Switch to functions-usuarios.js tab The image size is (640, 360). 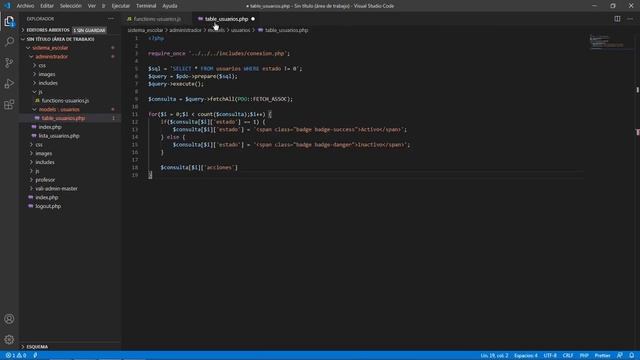(x=157, y=19)
